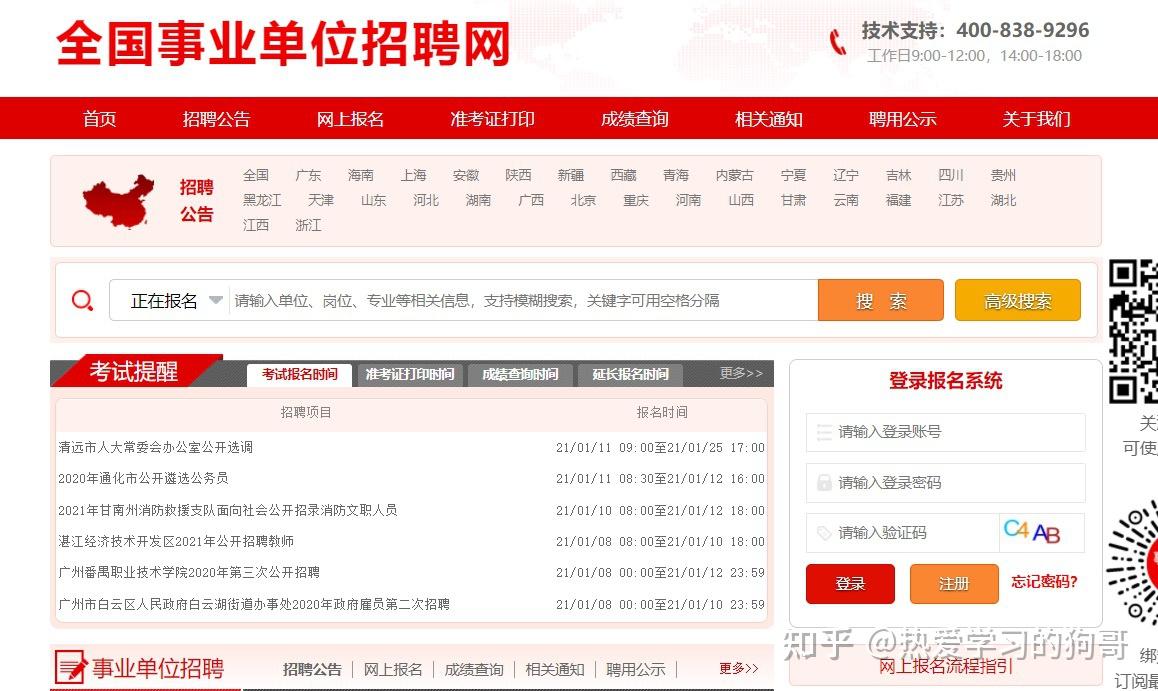
Task: Focus the 请输入验证码 field
Action: [902, 533]
